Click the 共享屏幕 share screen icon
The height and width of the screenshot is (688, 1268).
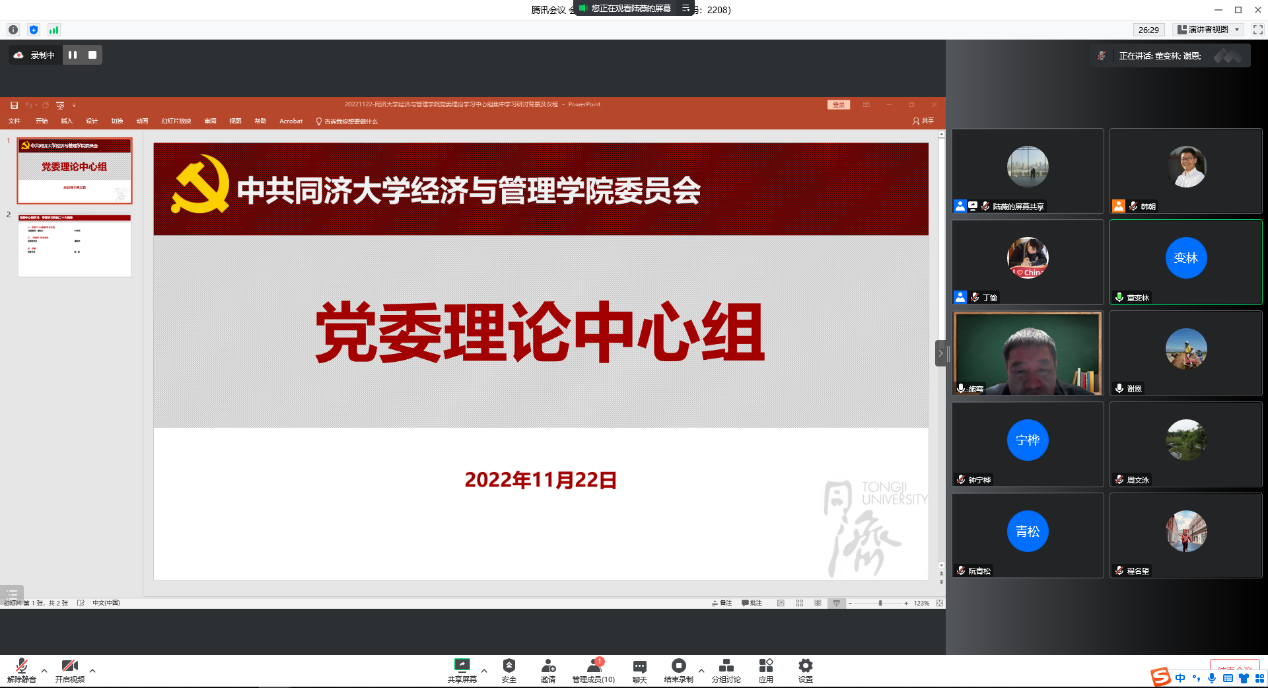[x=461, y=667]
